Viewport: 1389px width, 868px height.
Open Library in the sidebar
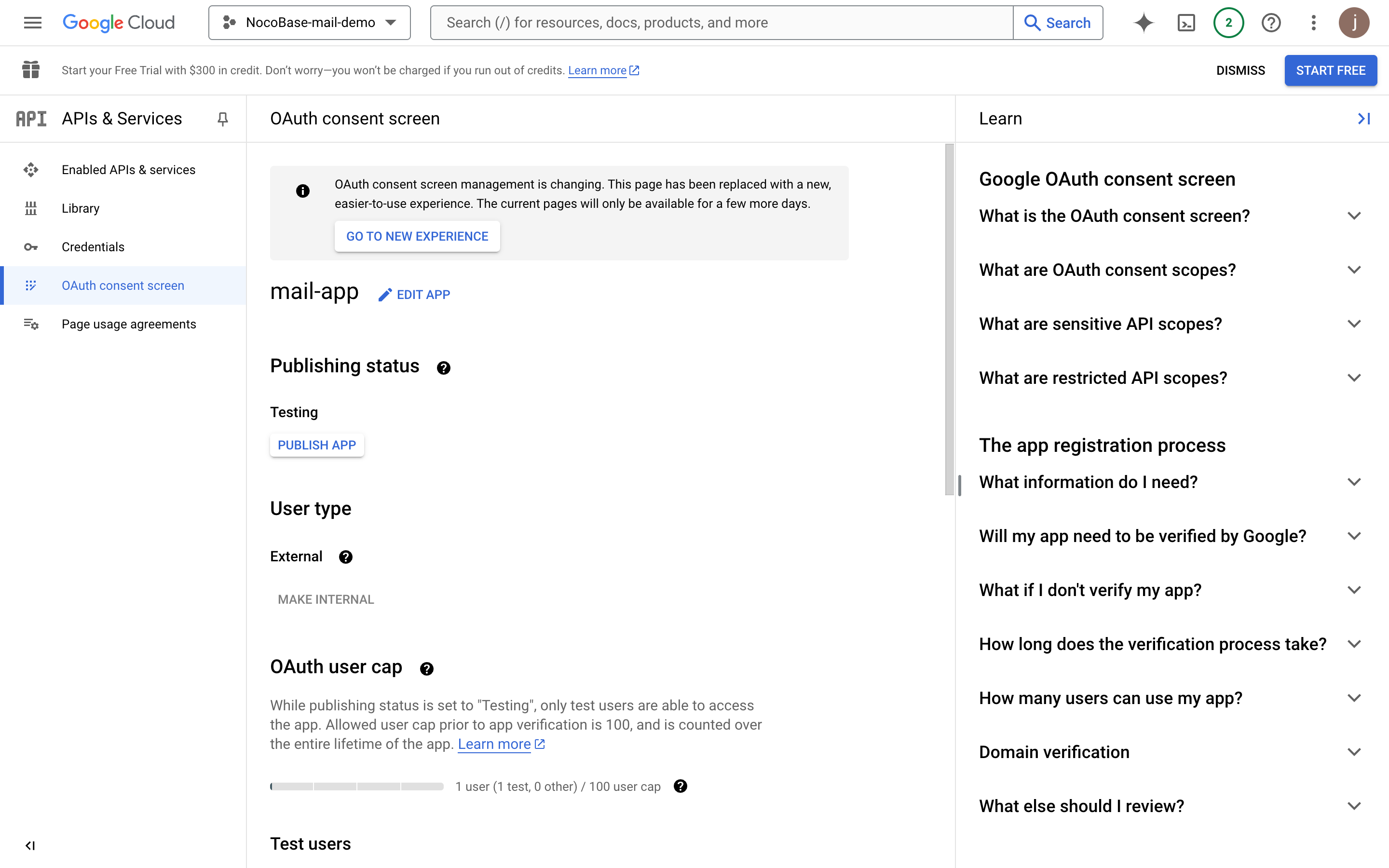tap(81, 208)
